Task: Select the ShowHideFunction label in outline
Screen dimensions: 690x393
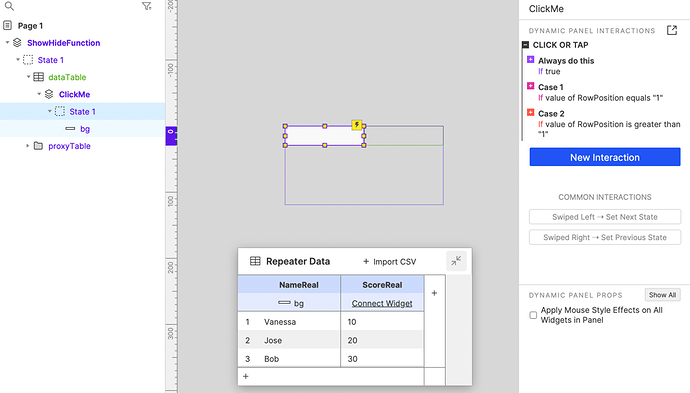Action: click(63, 43)
